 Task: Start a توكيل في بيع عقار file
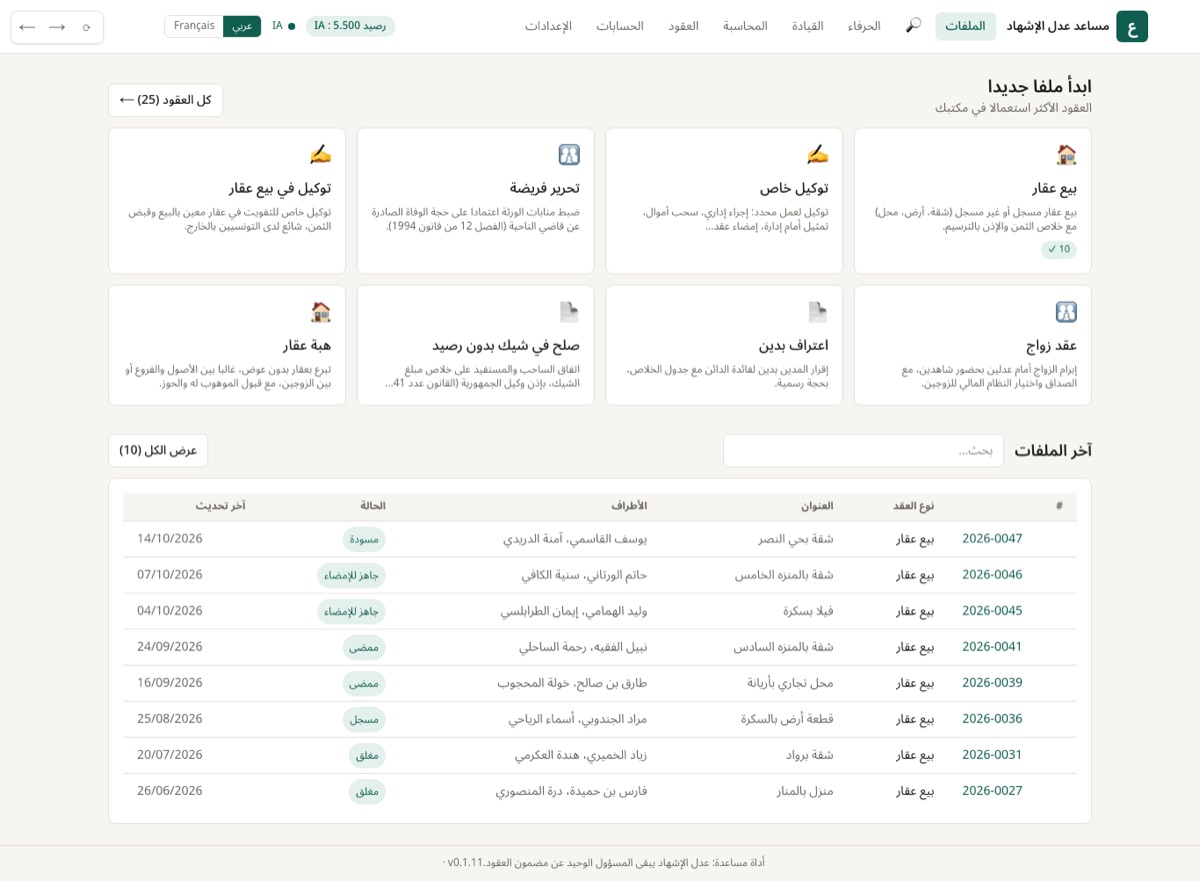point(227,201)
